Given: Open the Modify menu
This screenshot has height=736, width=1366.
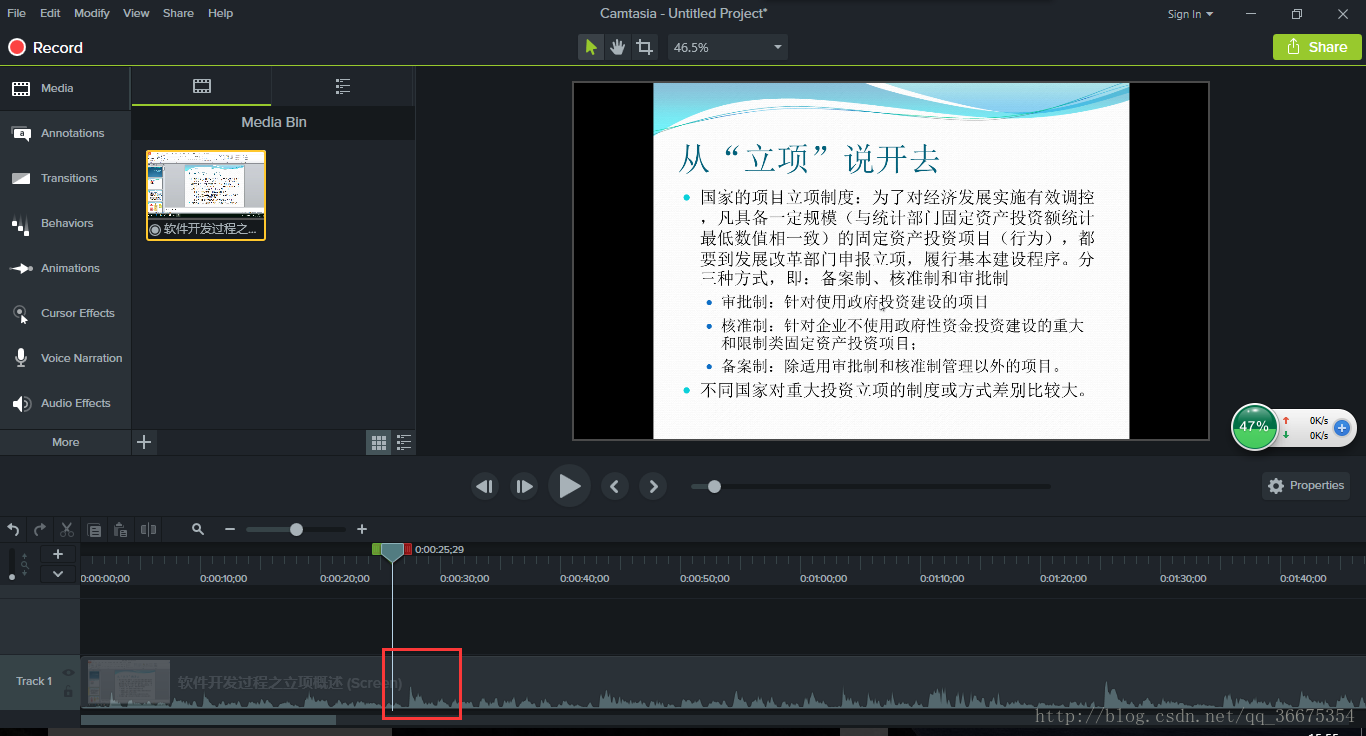Looking at the screenshot, I should coord(92,13).
